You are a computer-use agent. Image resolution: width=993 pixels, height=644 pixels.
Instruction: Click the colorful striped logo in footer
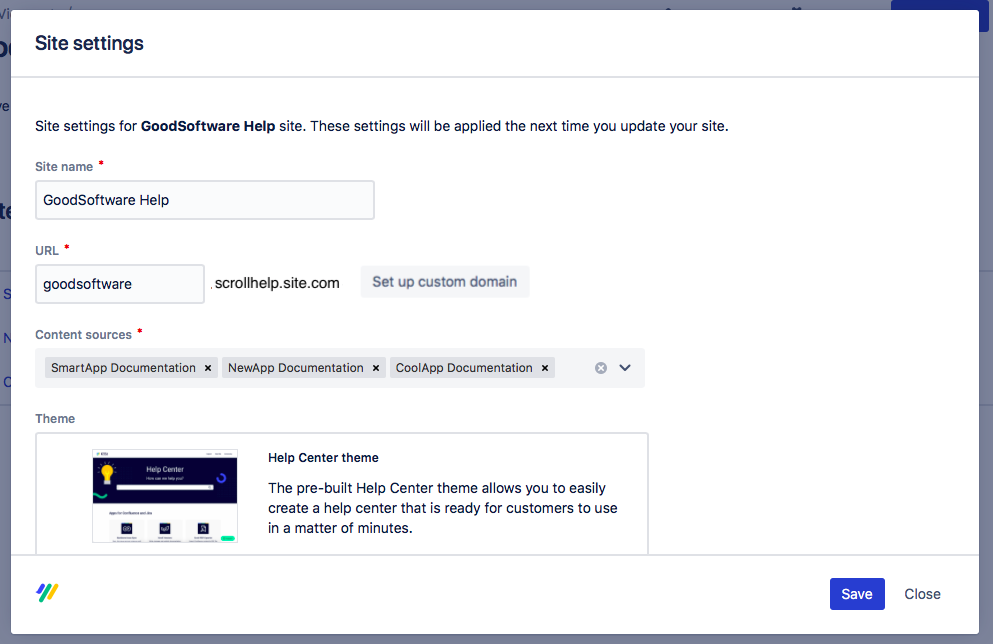point(47,593)
